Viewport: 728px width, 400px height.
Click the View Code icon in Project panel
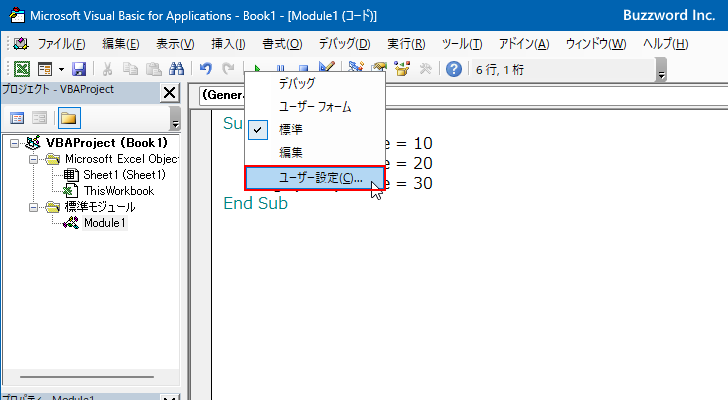pyautogui.click(x=17, y=118)
